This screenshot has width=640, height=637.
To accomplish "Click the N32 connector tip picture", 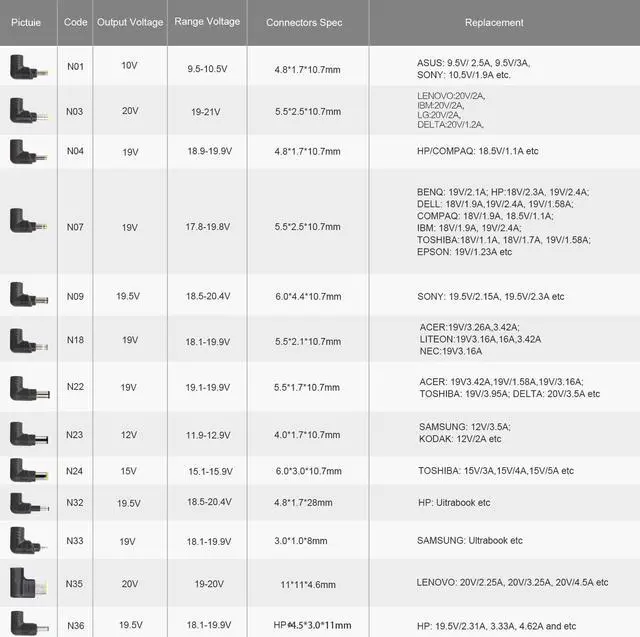I will tap(29, 504).
